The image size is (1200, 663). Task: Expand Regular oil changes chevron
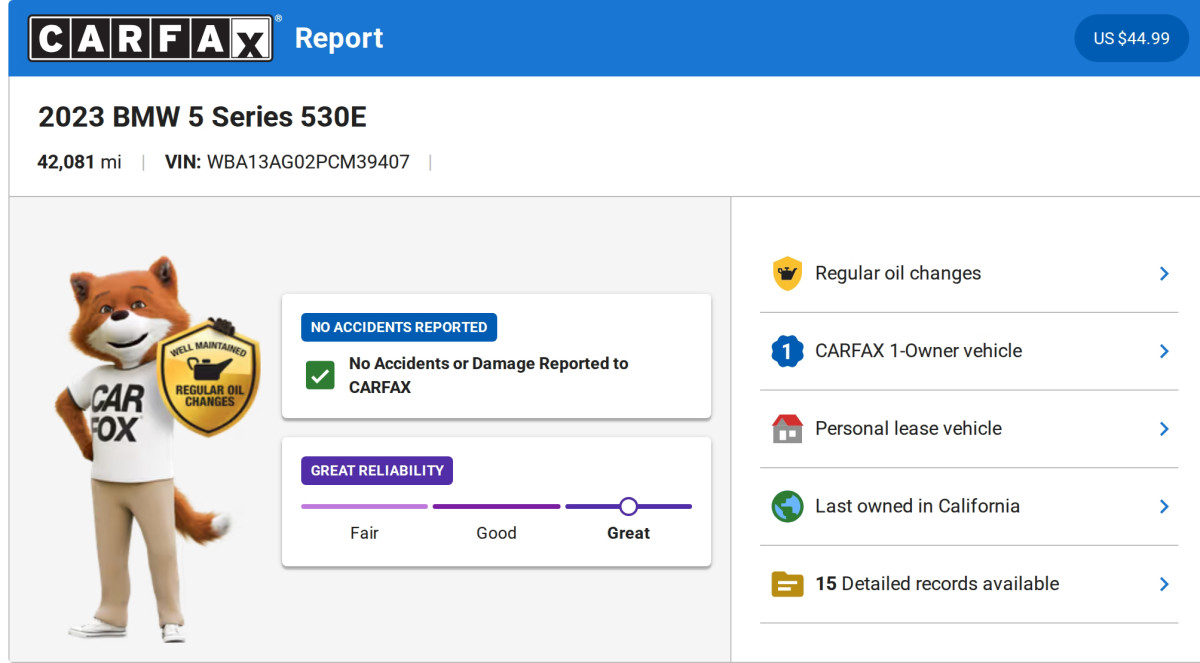point(1164,273)
